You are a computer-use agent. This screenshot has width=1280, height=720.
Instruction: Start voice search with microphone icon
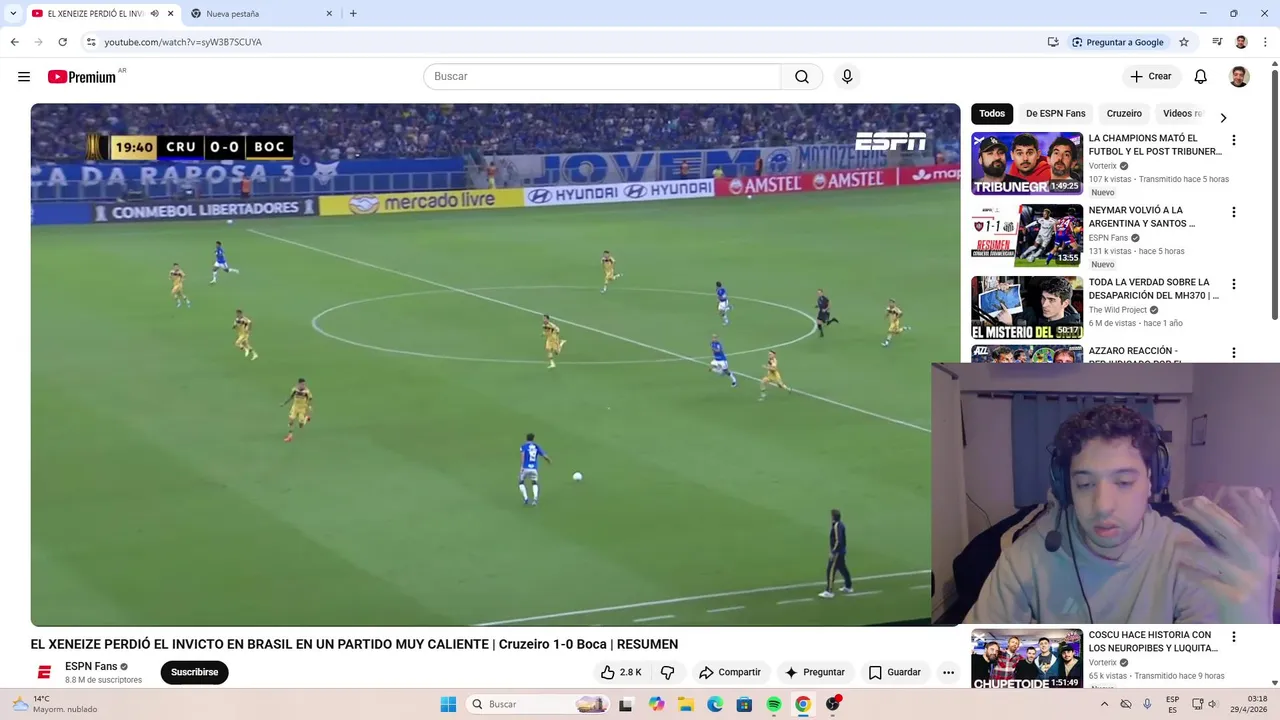click(x=847, y=77)
